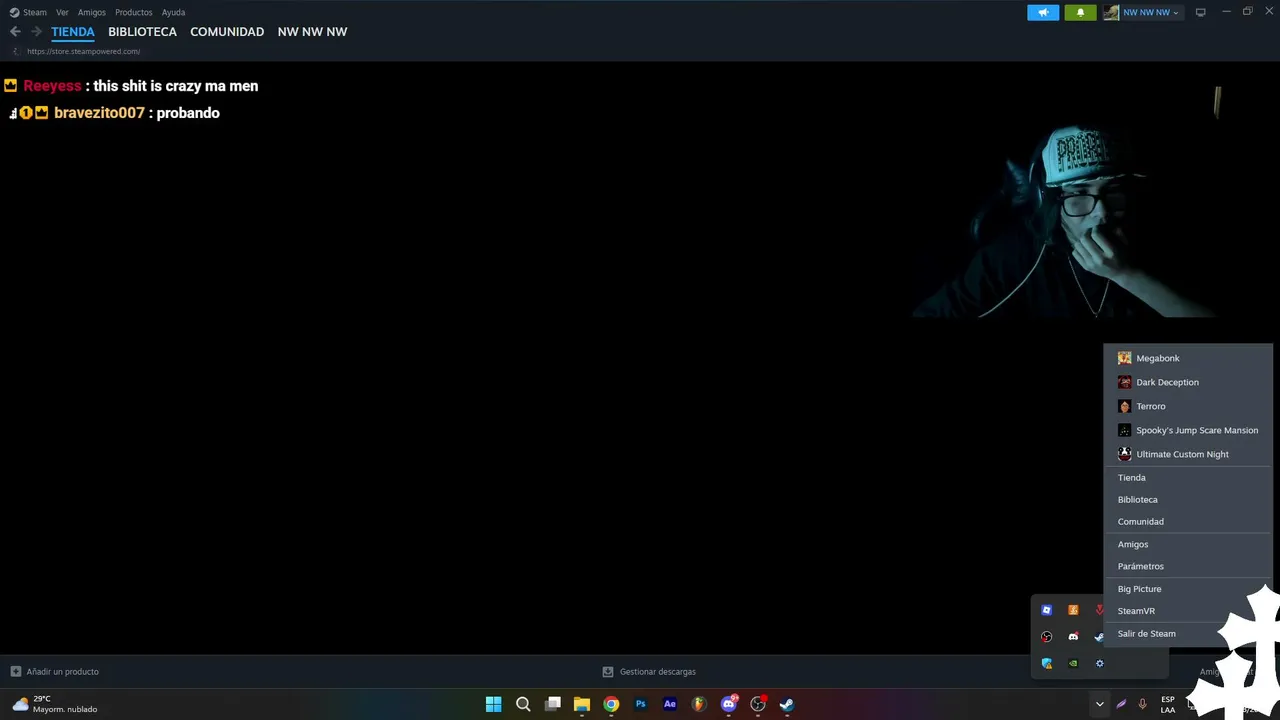This screenshot has width=1280, height=720.
Task: Click the Terroro game icon
Action: pos(1125,406)
